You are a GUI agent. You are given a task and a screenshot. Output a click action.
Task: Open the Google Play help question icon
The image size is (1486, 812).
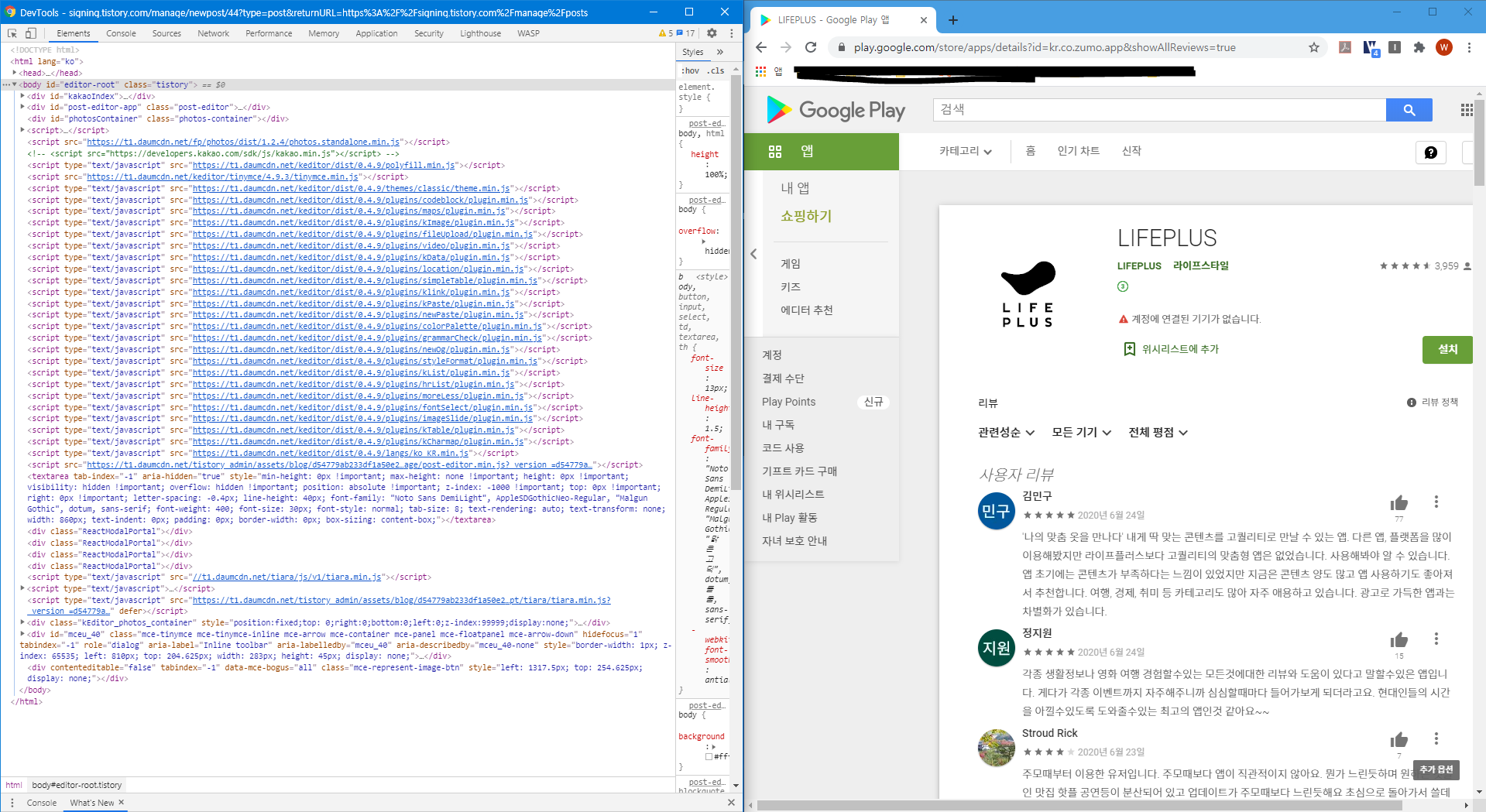click(x=1431, y=152)
